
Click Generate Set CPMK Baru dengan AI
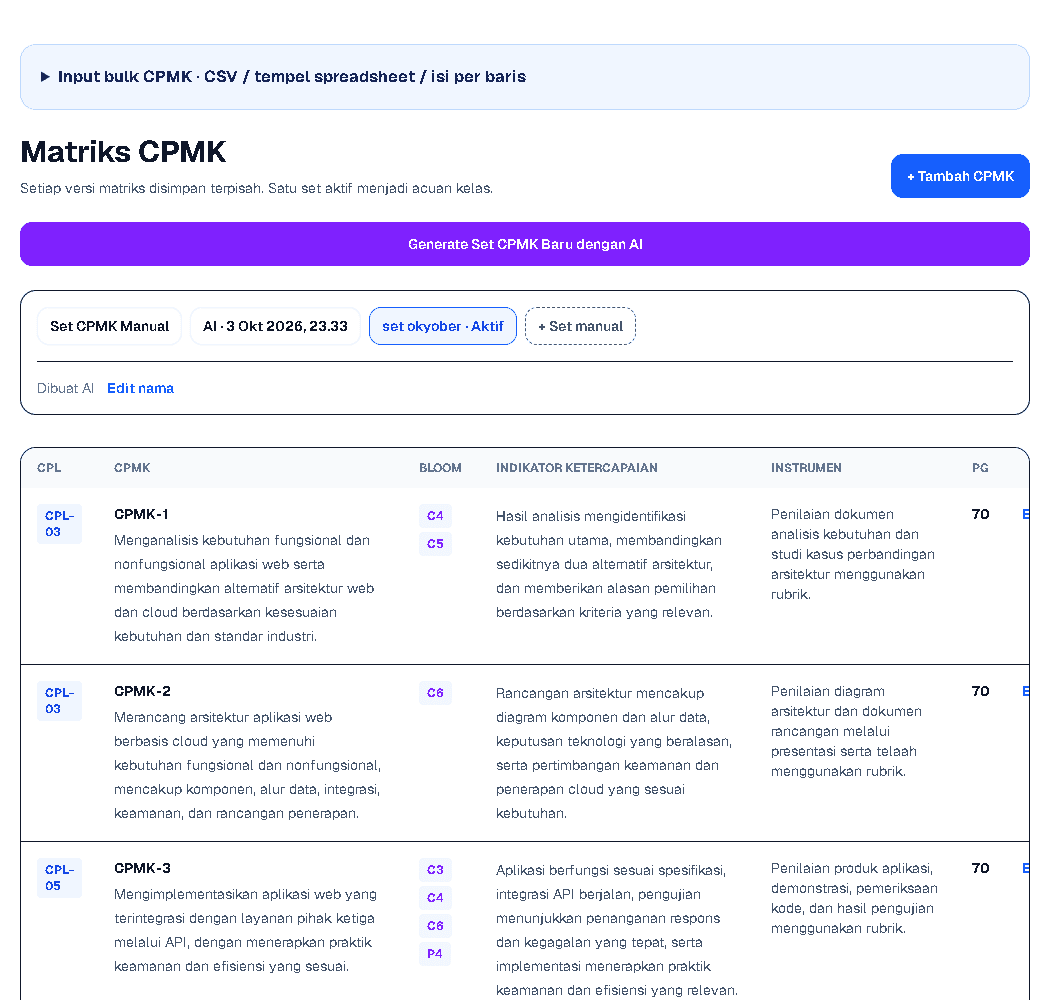tap(524, 244)
